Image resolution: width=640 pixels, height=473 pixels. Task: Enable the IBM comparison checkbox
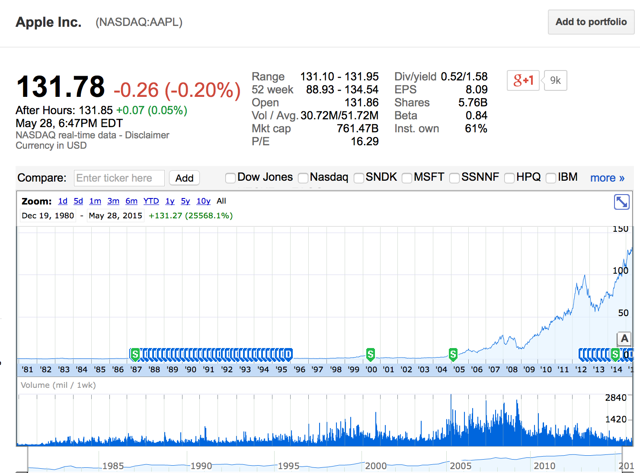pos(551,178)
